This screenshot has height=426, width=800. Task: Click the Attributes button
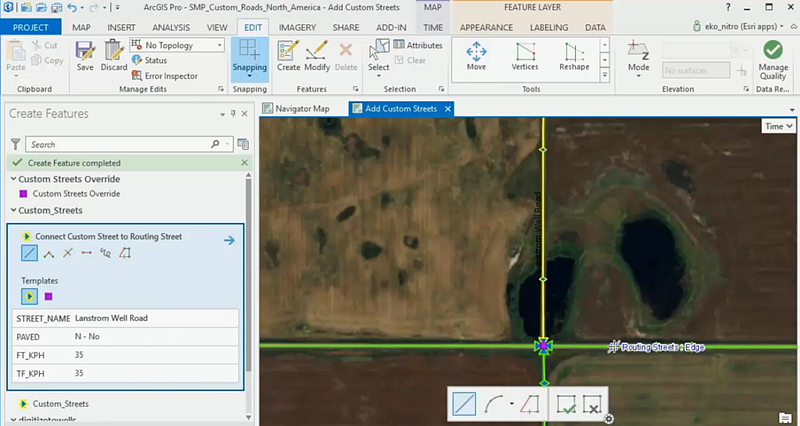pyautogui.click(x=418, y=45)
